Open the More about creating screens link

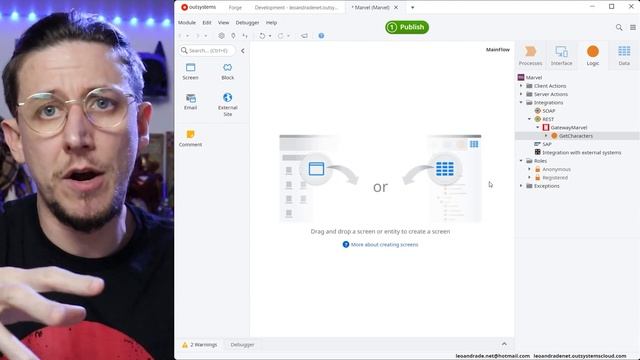pyautogui.click(x=380, y=244)
